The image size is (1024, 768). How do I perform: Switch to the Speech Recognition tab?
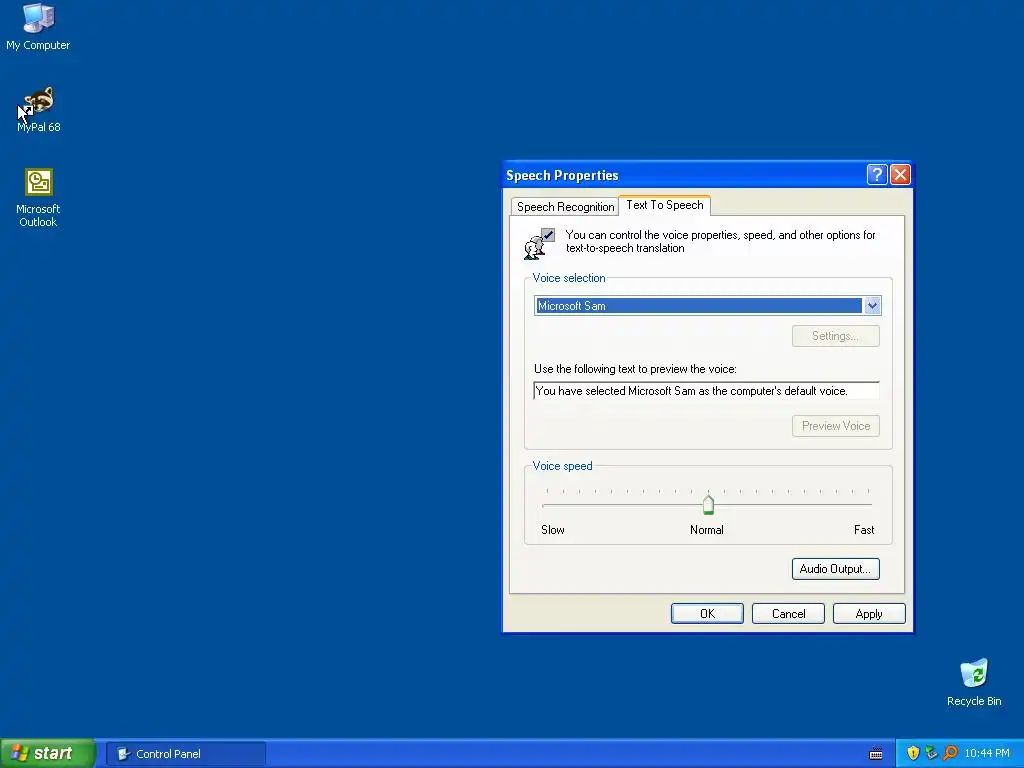(x=565, y=206)
